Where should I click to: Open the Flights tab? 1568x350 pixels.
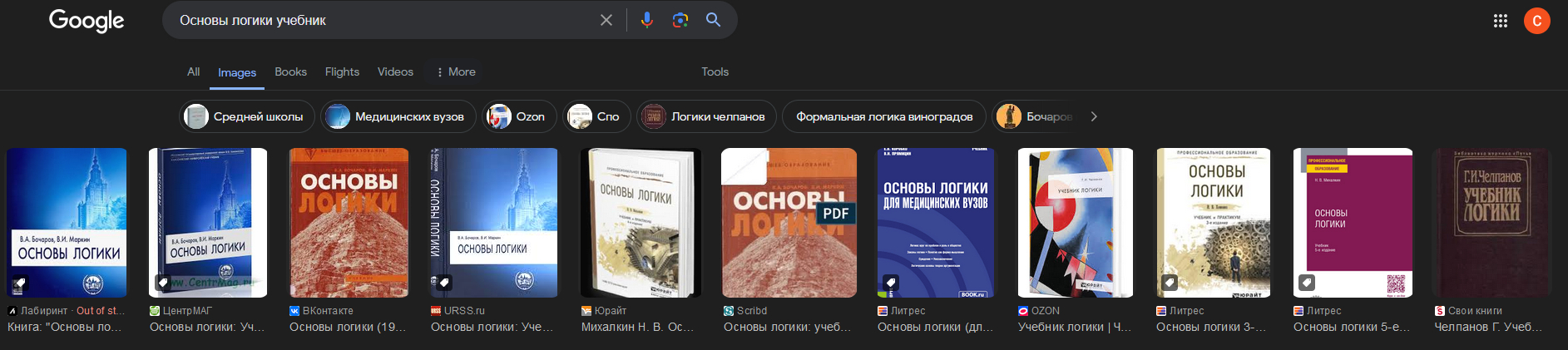342,71
